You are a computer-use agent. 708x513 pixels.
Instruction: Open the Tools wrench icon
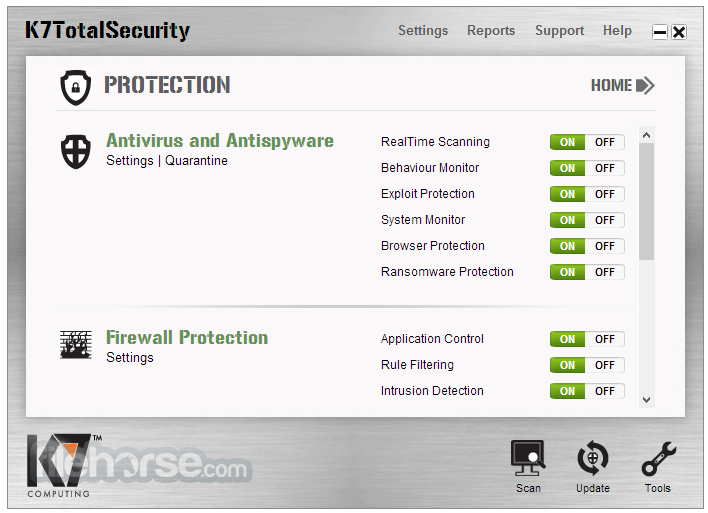tap(657, 459)
